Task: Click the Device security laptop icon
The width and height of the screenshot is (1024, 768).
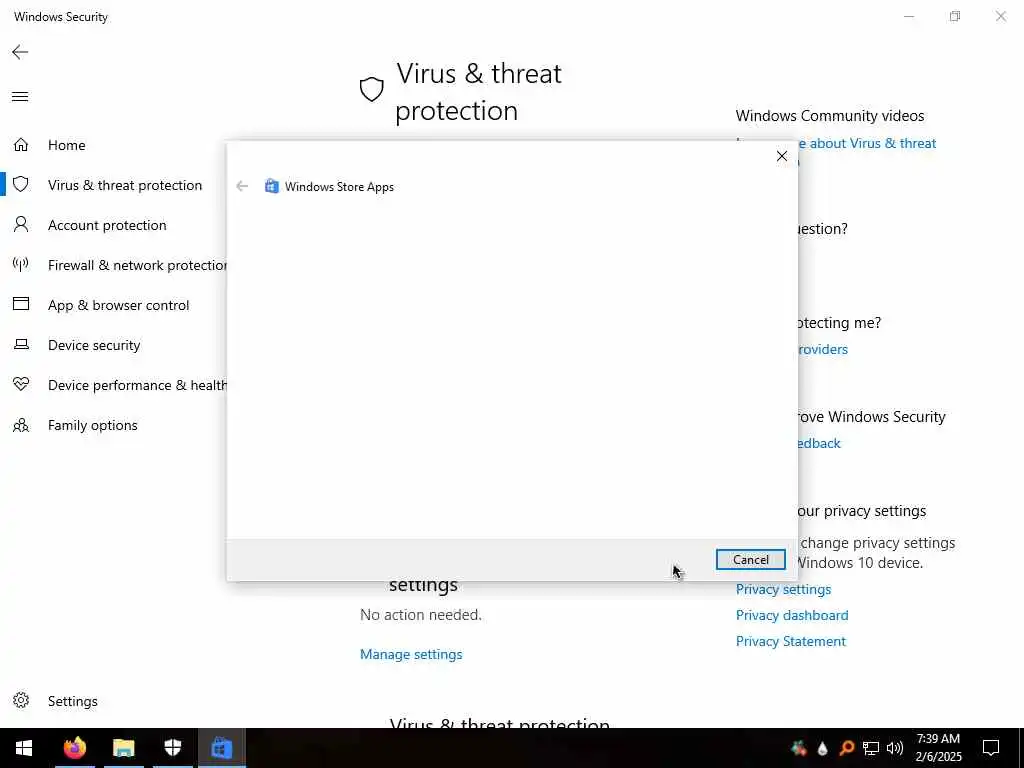Action: tap(21, 344)
